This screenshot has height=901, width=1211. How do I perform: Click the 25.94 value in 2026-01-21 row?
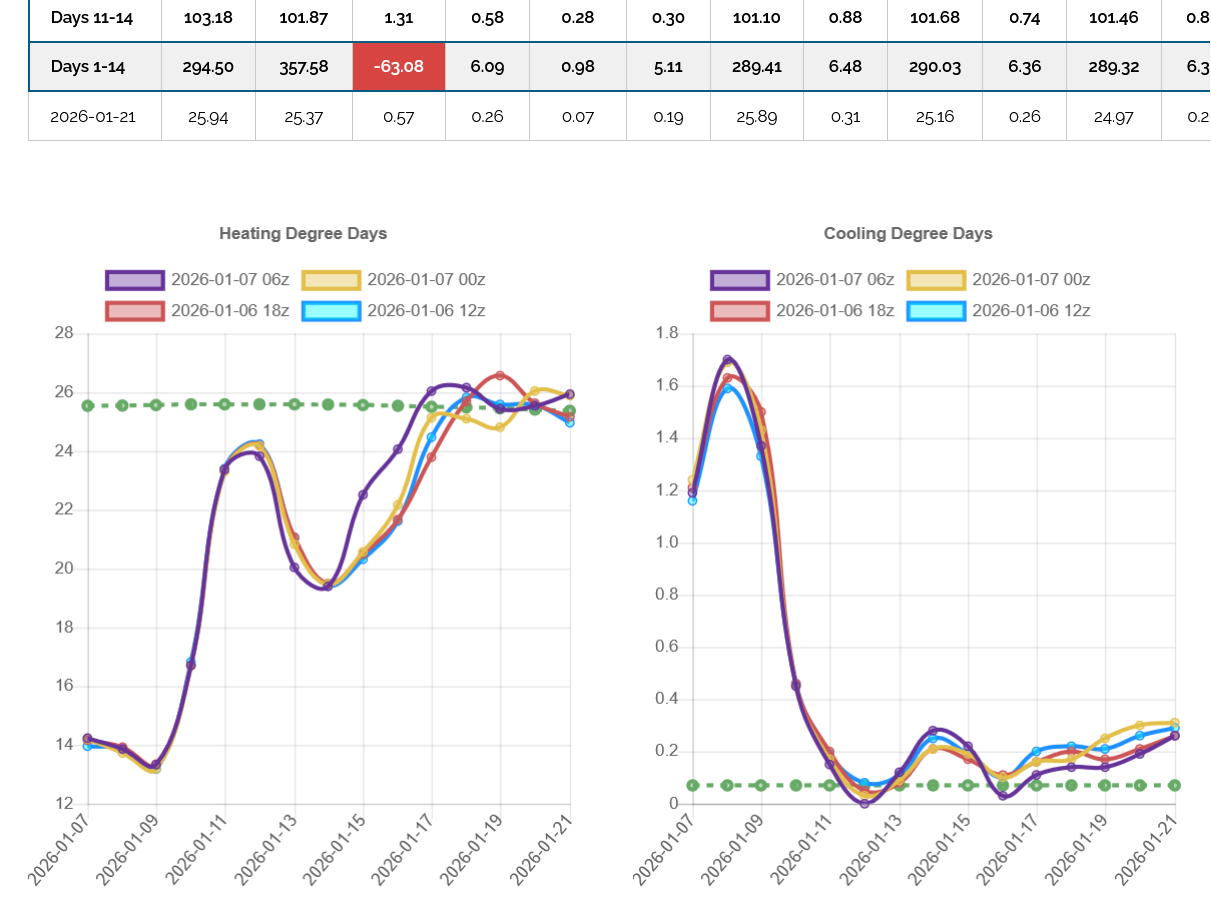[208, 116]
